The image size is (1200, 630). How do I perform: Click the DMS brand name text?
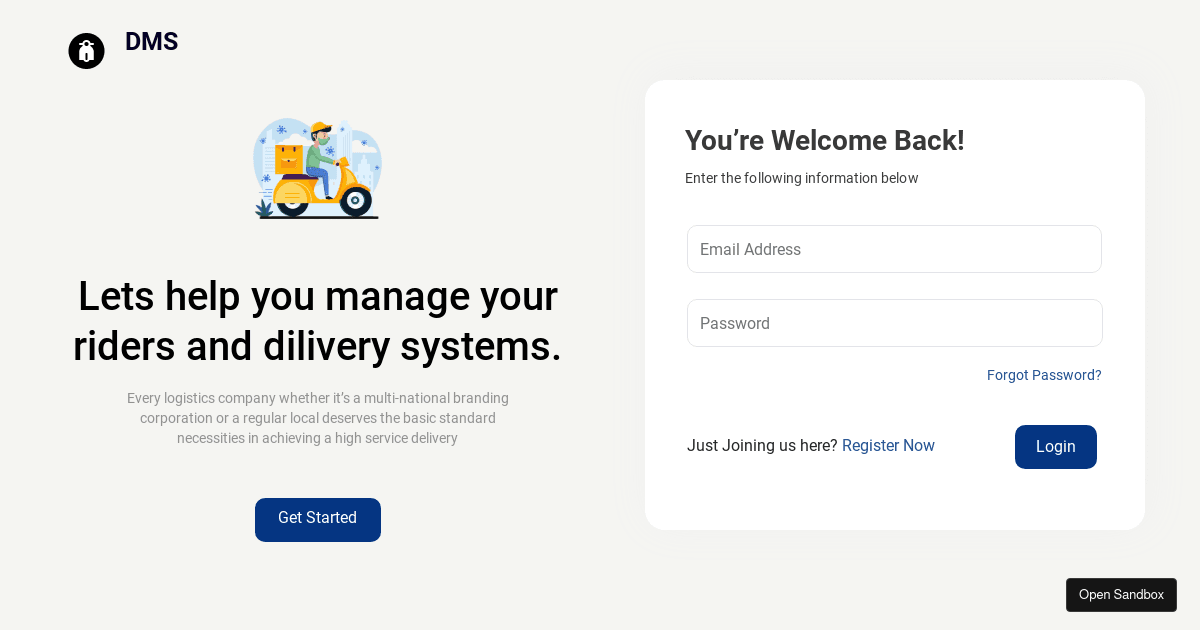point(151,42)
